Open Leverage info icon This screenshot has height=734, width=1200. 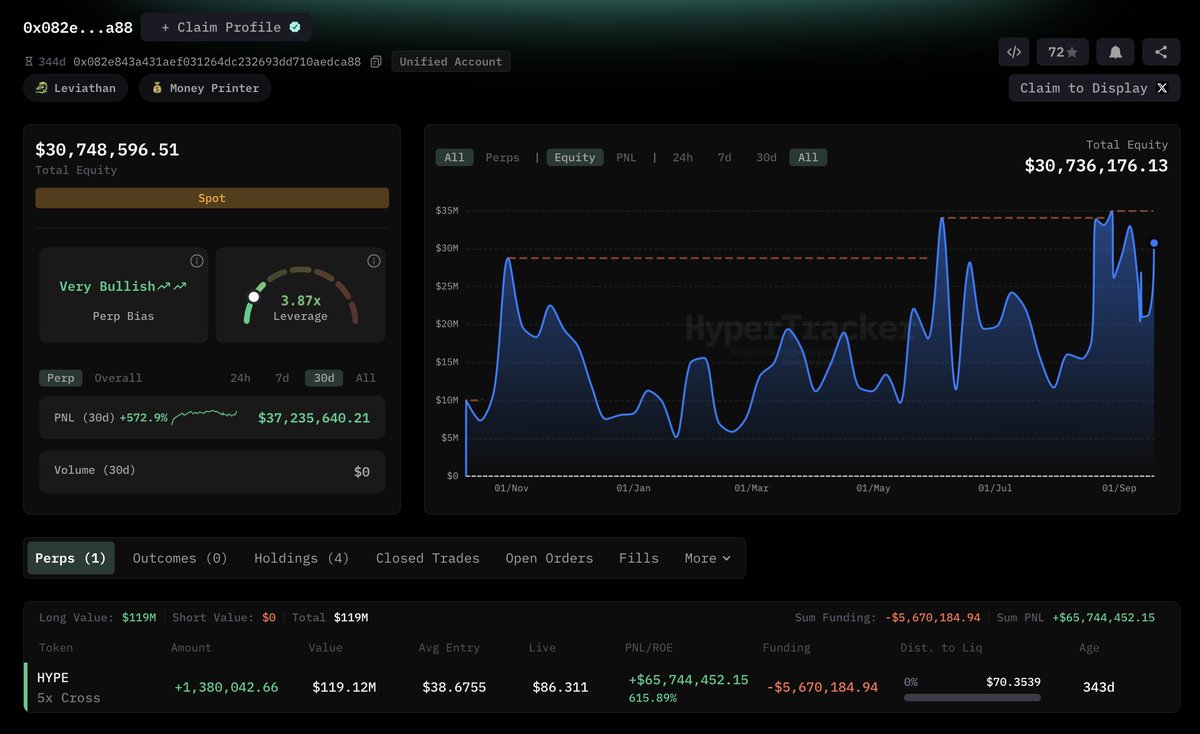coord(373,261)
